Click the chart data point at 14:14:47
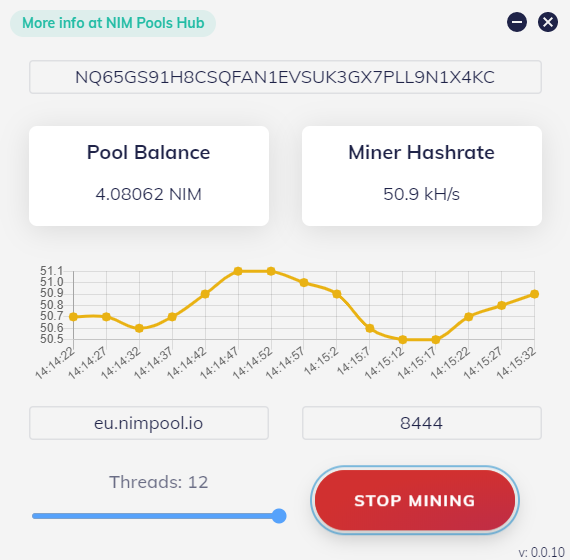The width and height of the screenshot is (570, 560). pyautogui.click(x=238, y=271)
